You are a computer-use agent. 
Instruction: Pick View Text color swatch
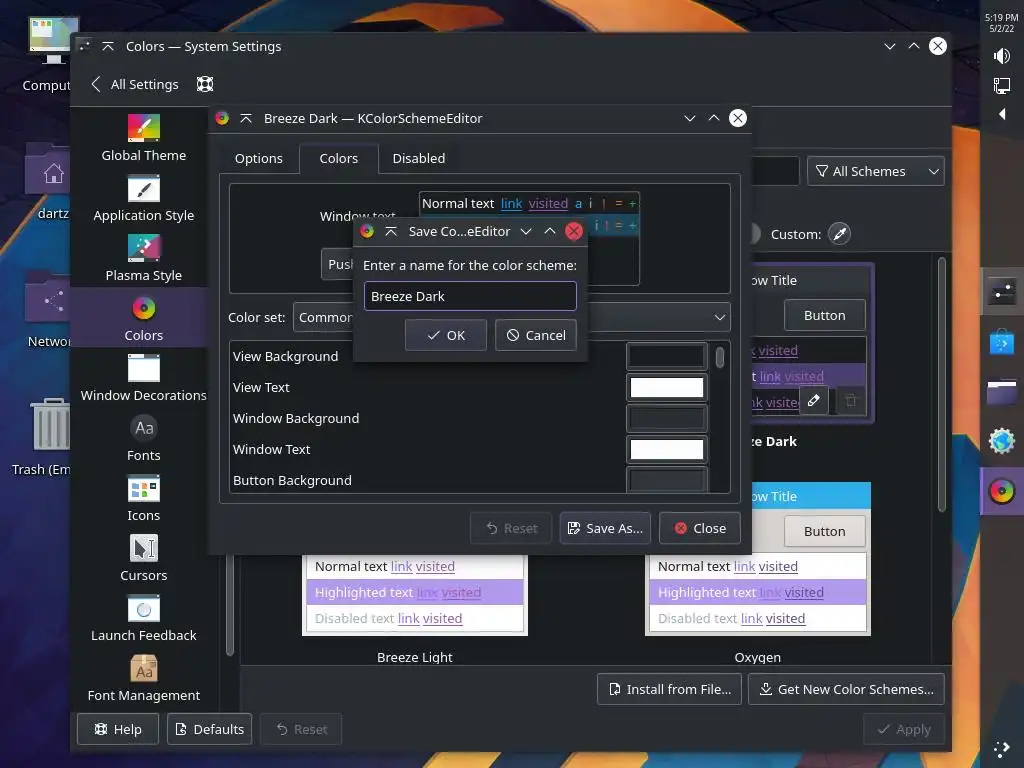tap(667, 387)
